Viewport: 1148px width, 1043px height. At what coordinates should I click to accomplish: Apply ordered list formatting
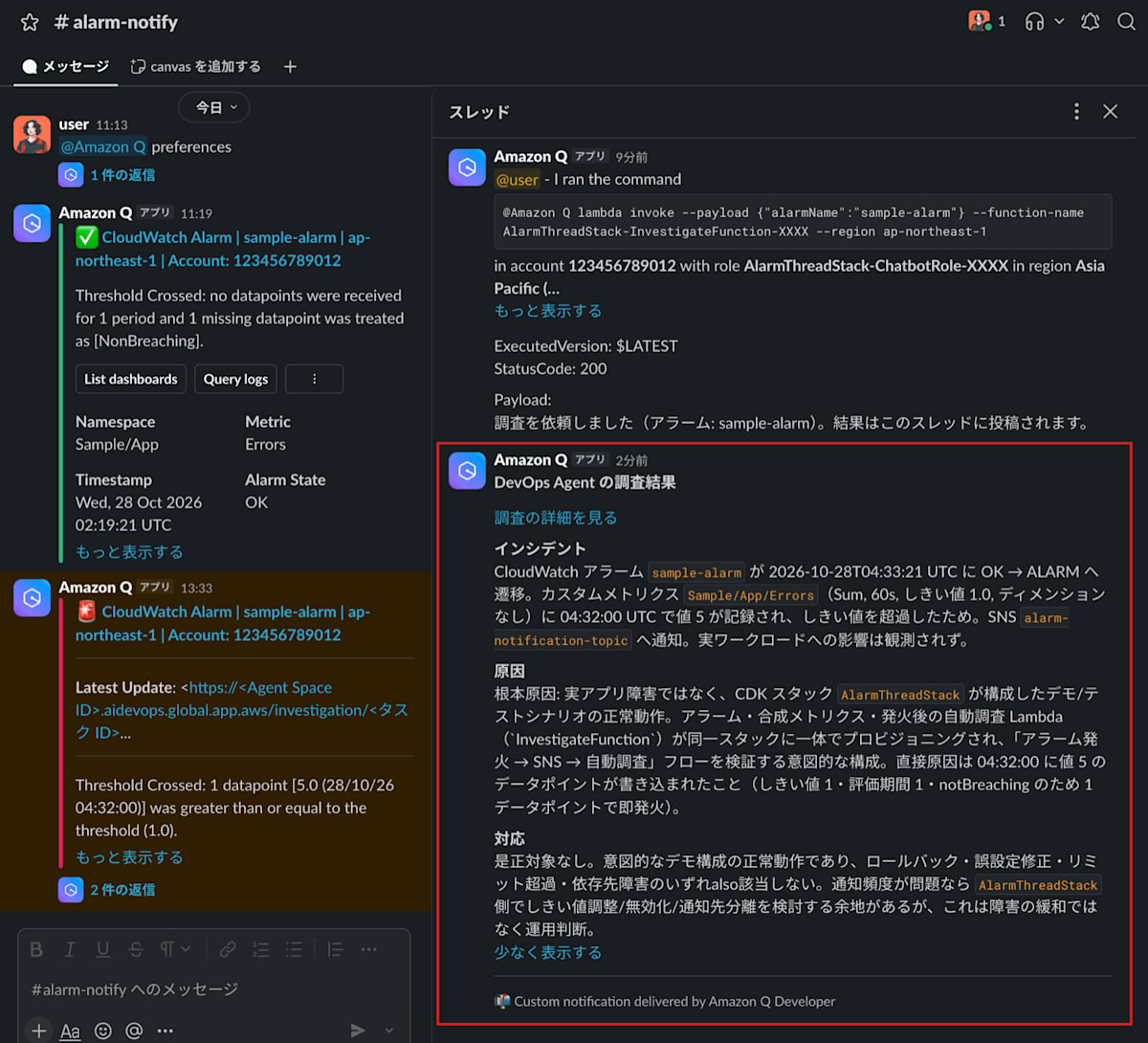(x=260, y=949)
